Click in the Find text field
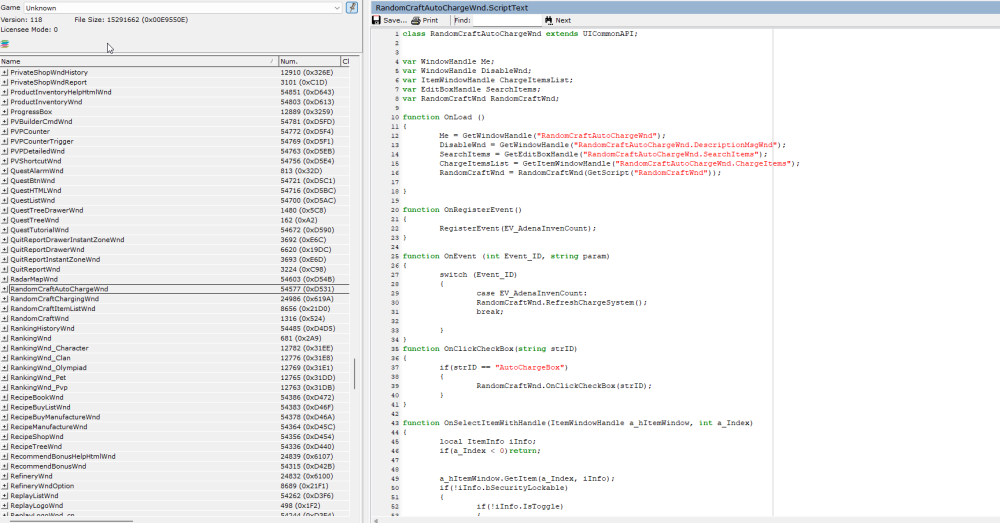The image size is (1000, 523). [506, 20]
